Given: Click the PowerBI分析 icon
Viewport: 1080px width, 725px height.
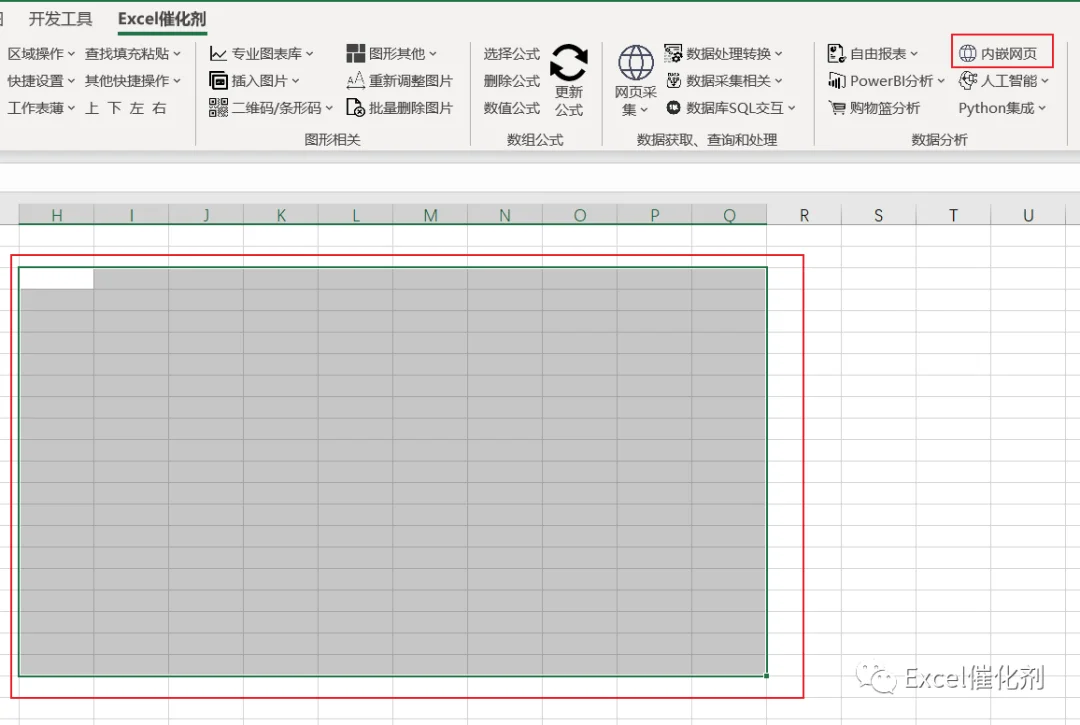Looking at the screenshot, I should 836,81.
